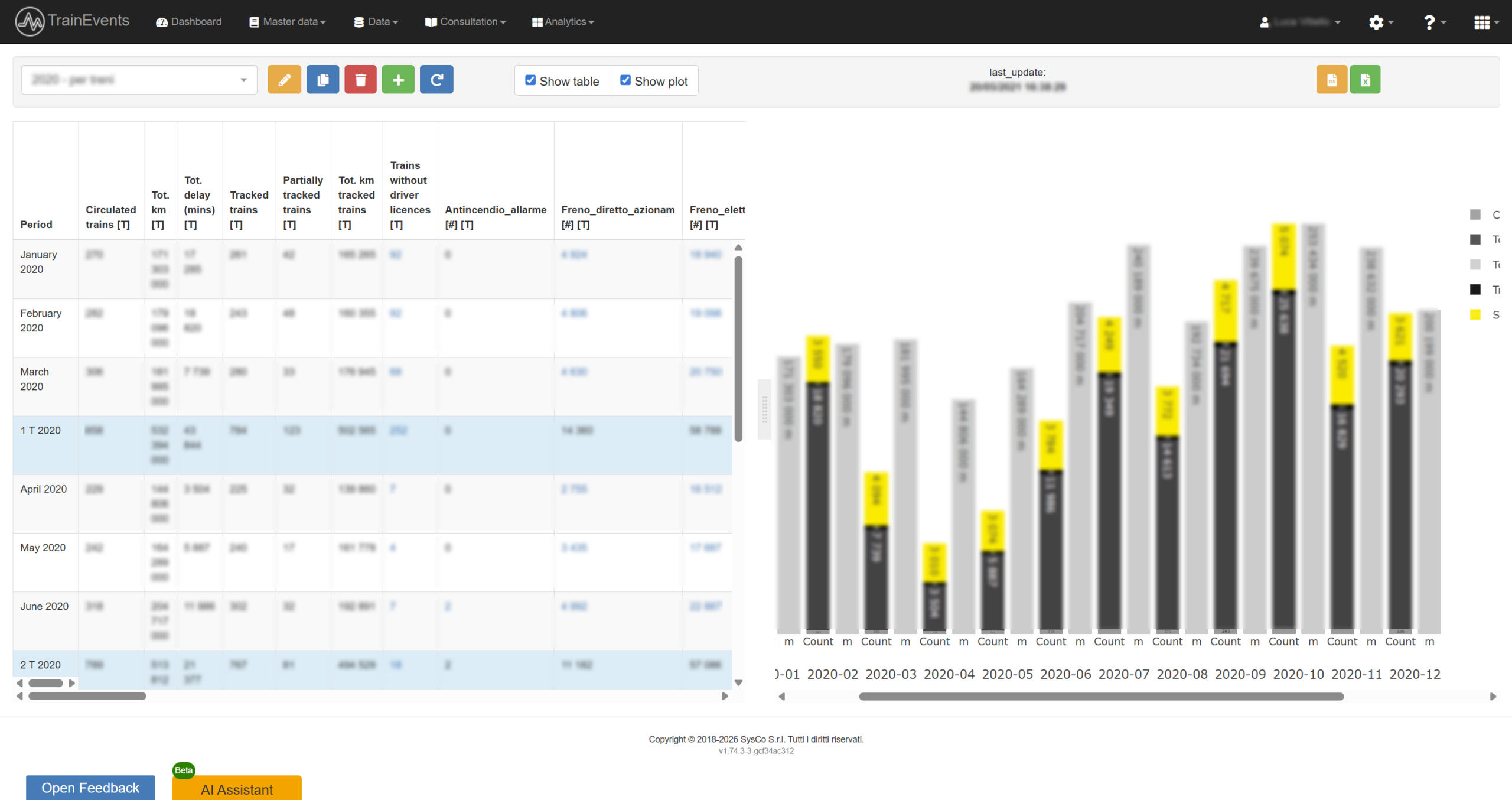Click the blue duplicate report icon
The width and height of the screenshot is (1512, 800).
pyautogui.click(x=322, y=80)
